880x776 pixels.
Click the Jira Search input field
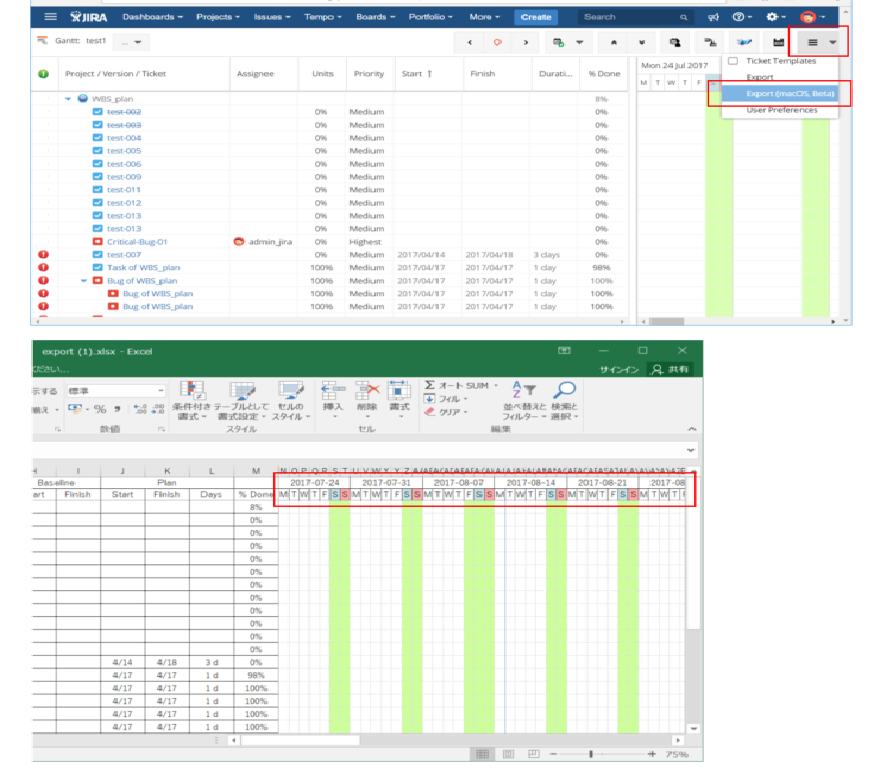coord(635,17)
